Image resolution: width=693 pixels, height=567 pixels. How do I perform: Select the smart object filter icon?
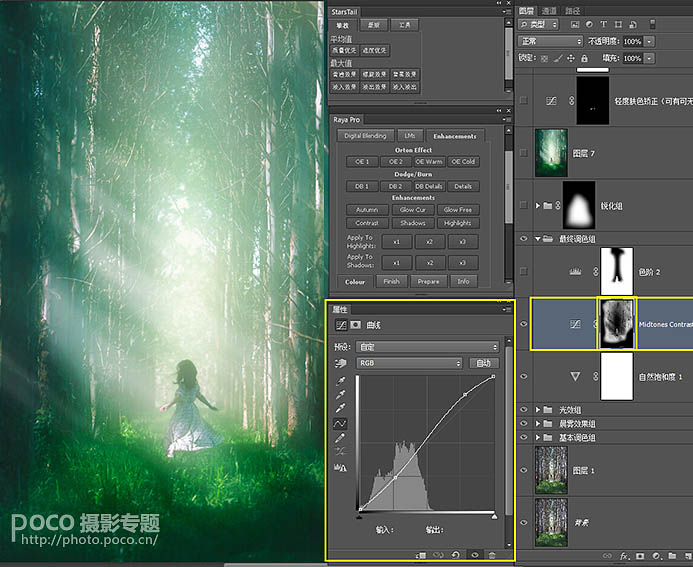(x=633, y=25)
